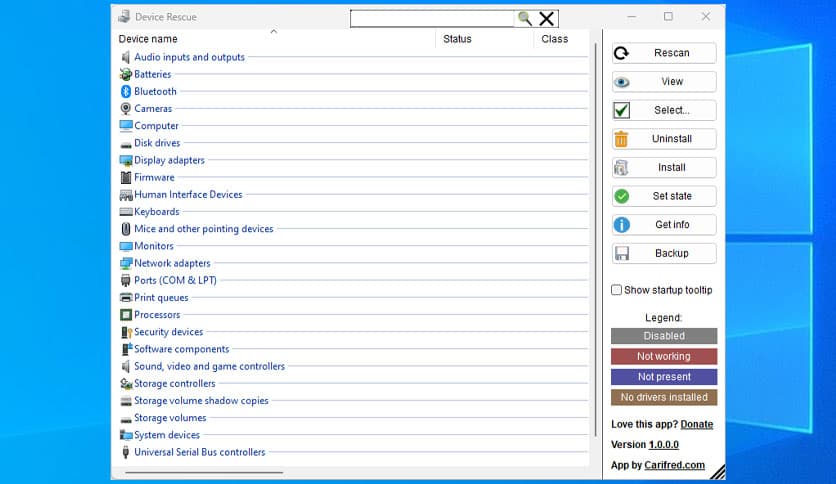Screen dimensions: 836x484
Task: Click the Keyboards icon
Action: click(126, 212)
